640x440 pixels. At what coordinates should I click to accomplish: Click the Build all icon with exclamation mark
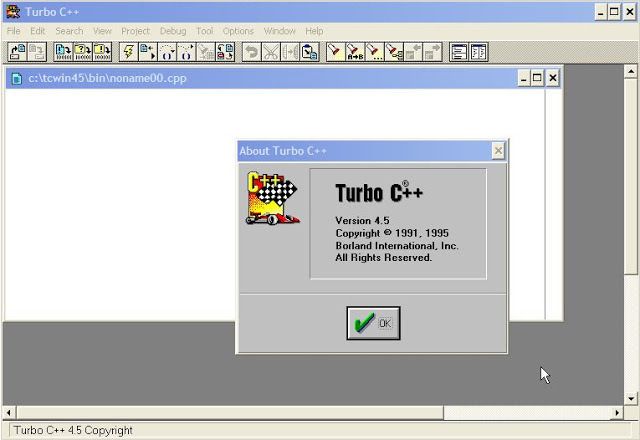(102, 52)
